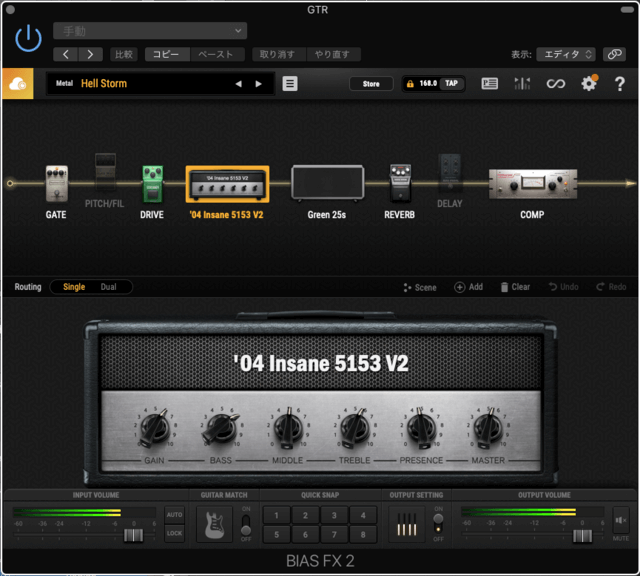
Task: Click Clear to empty the chain
Action: 516,287
